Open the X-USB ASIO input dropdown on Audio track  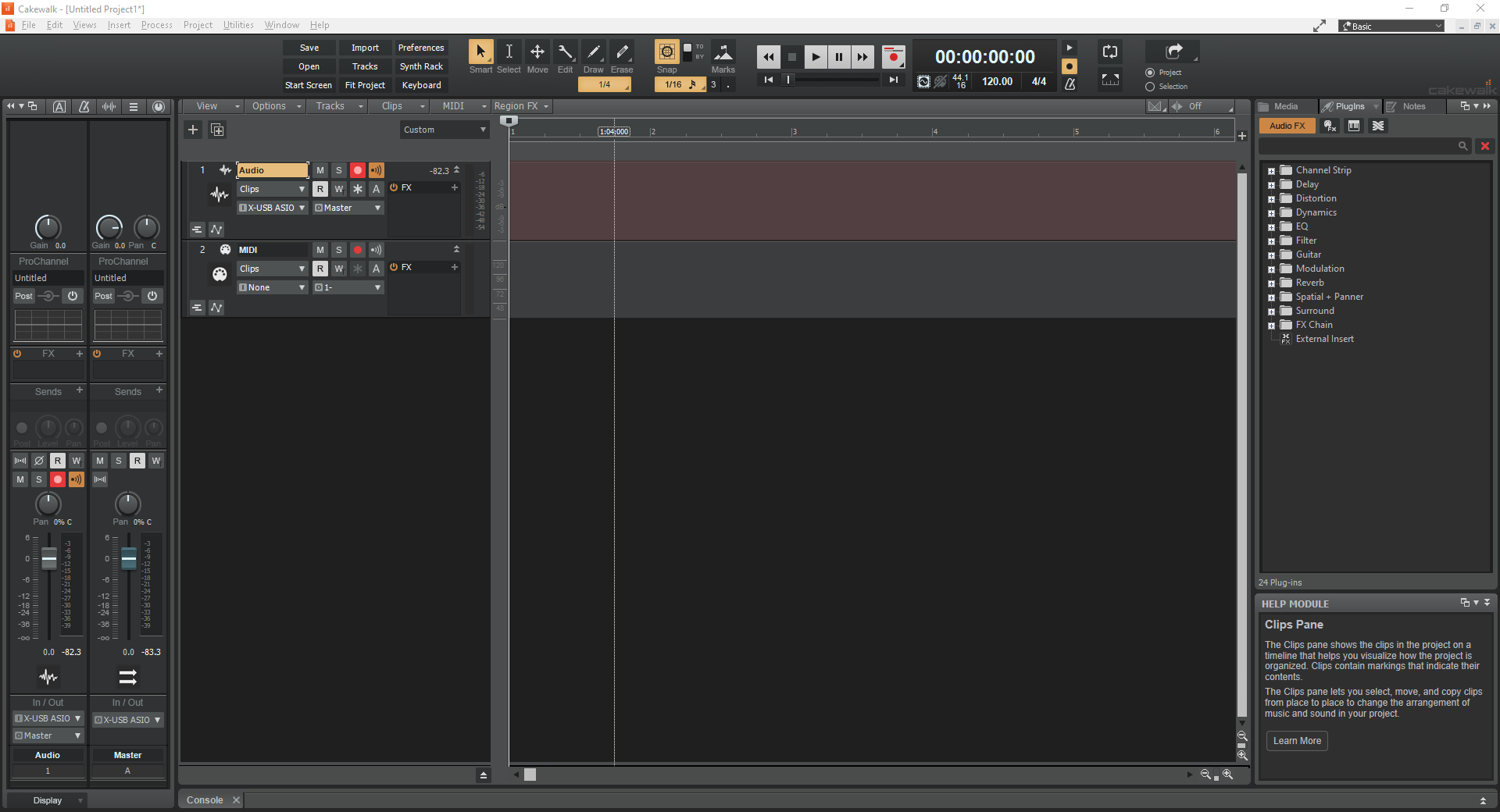(x=272, y=208)
